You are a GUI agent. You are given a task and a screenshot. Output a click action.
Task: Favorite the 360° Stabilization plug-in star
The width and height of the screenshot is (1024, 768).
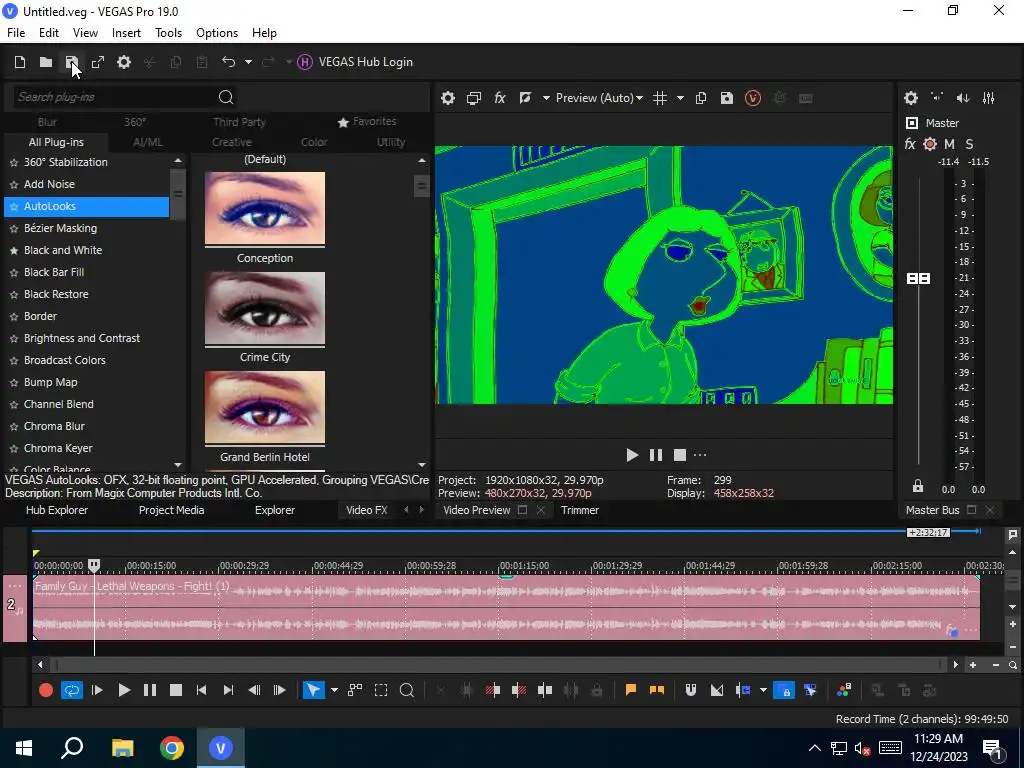click(14, 163)
